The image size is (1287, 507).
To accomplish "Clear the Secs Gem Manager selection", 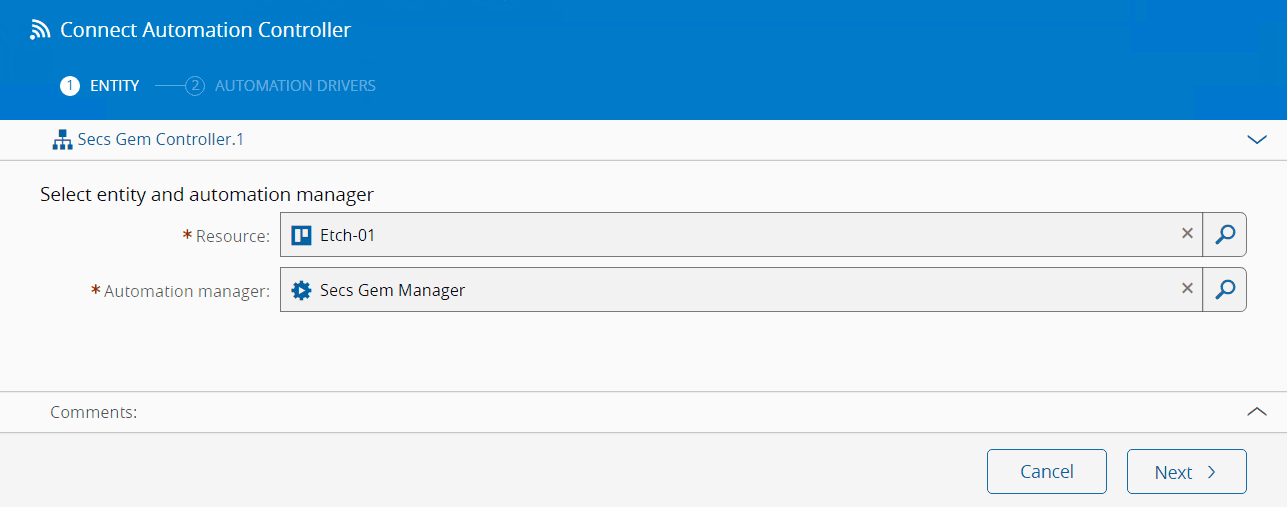I will click(x=1187, y=289).
